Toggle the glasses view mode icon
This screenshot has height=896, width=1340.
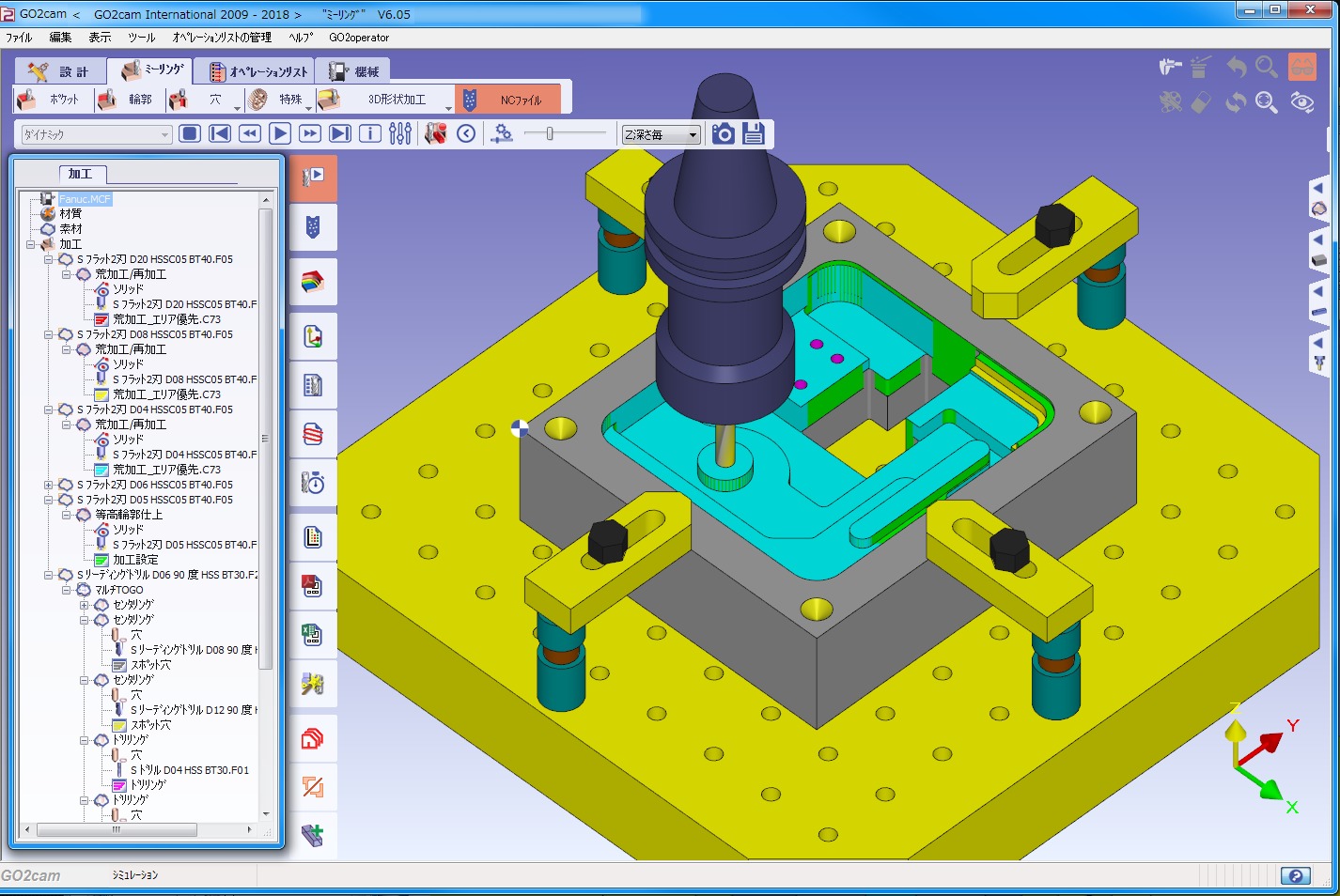pos(1301,67)
